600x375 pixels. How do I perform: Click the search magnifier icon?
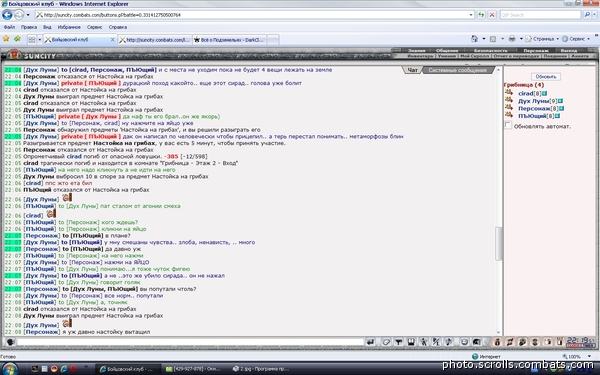click(587, 15)
